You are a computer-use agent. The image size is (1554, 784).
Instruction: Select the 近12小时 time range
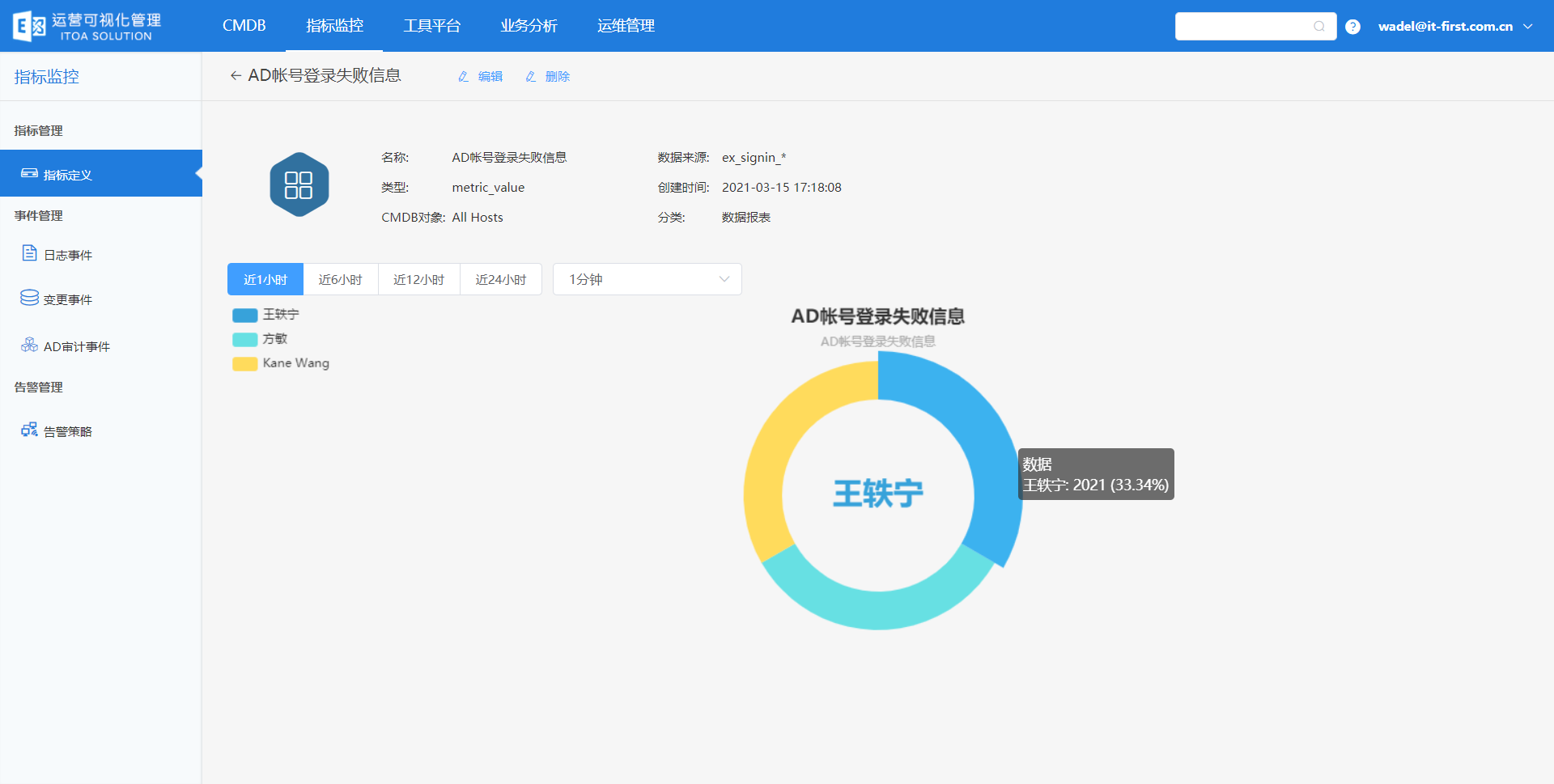click(419, 279)
